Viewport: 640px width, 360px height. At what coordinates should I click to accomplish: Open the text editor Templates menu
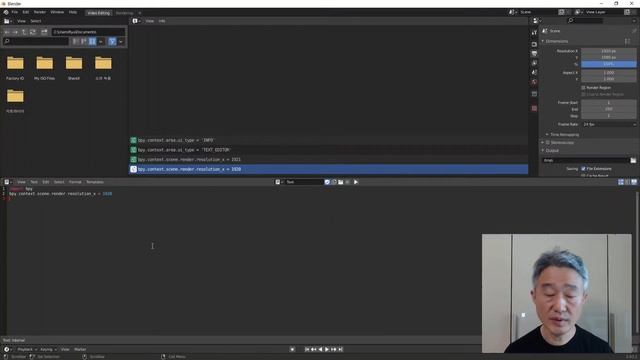tap(95, 182)
